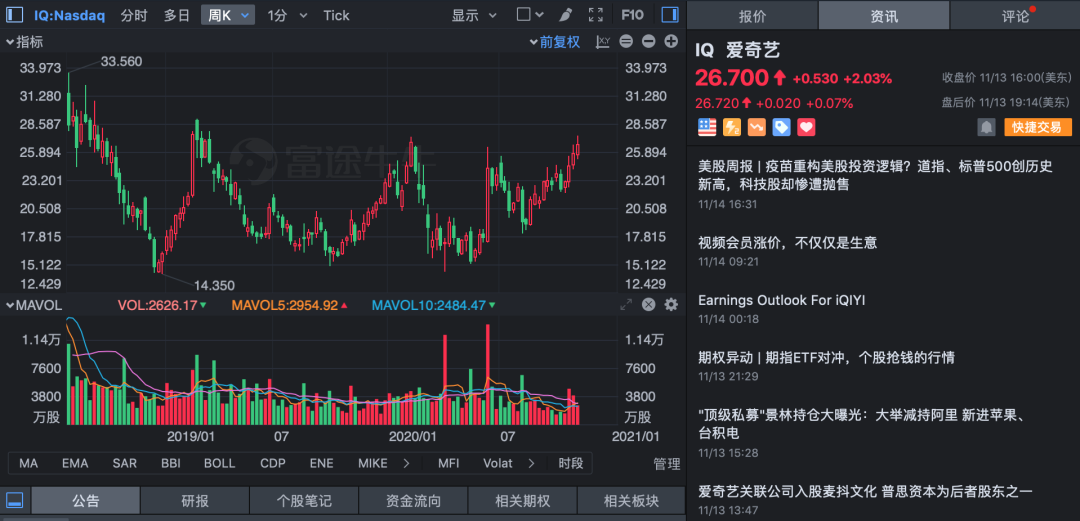Enter fullscreen chart mode

[596, 14]
